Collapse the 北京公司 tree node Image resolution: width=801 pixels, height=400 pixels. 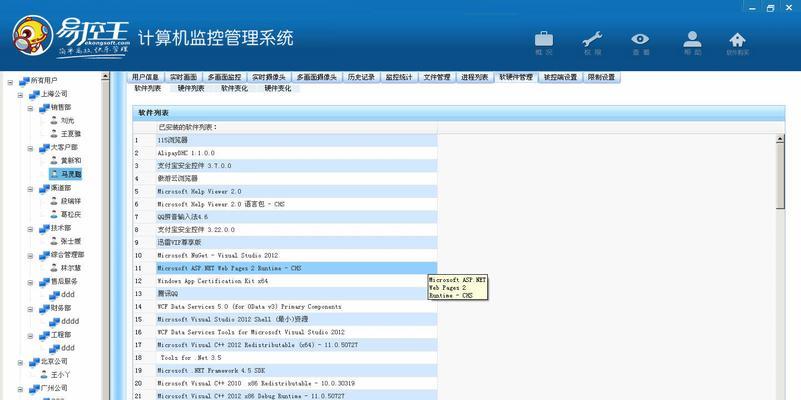[20, 362]
